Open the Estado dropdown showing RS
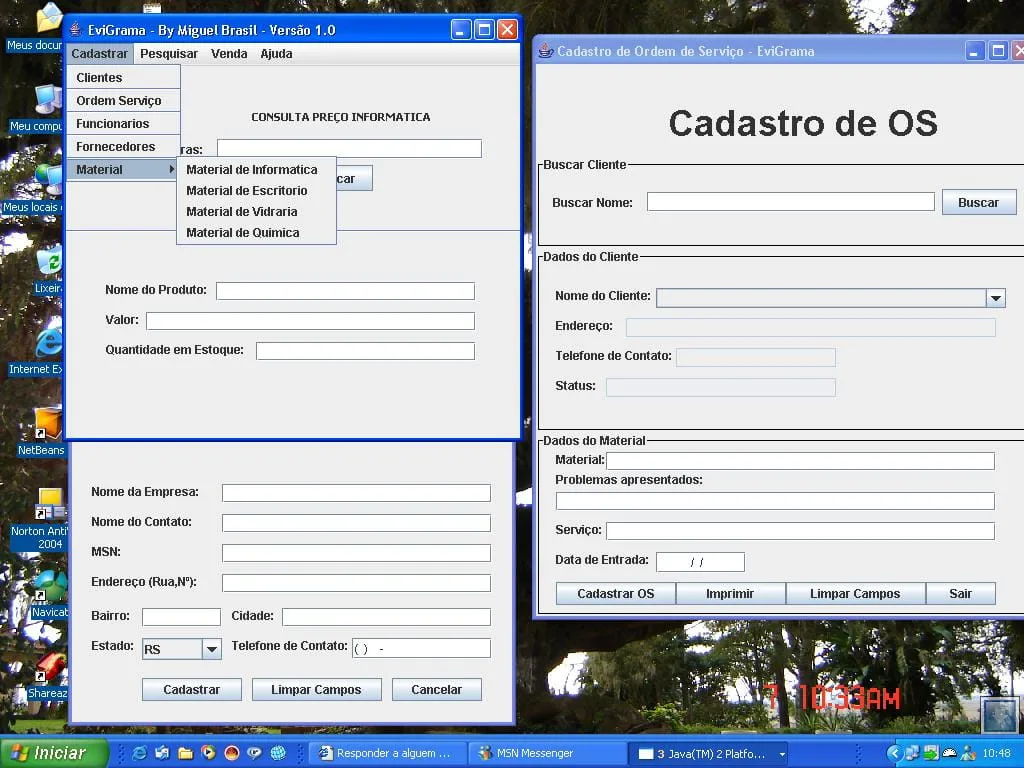The height and width of the screenshot is (768, 1024). (211, 649)
